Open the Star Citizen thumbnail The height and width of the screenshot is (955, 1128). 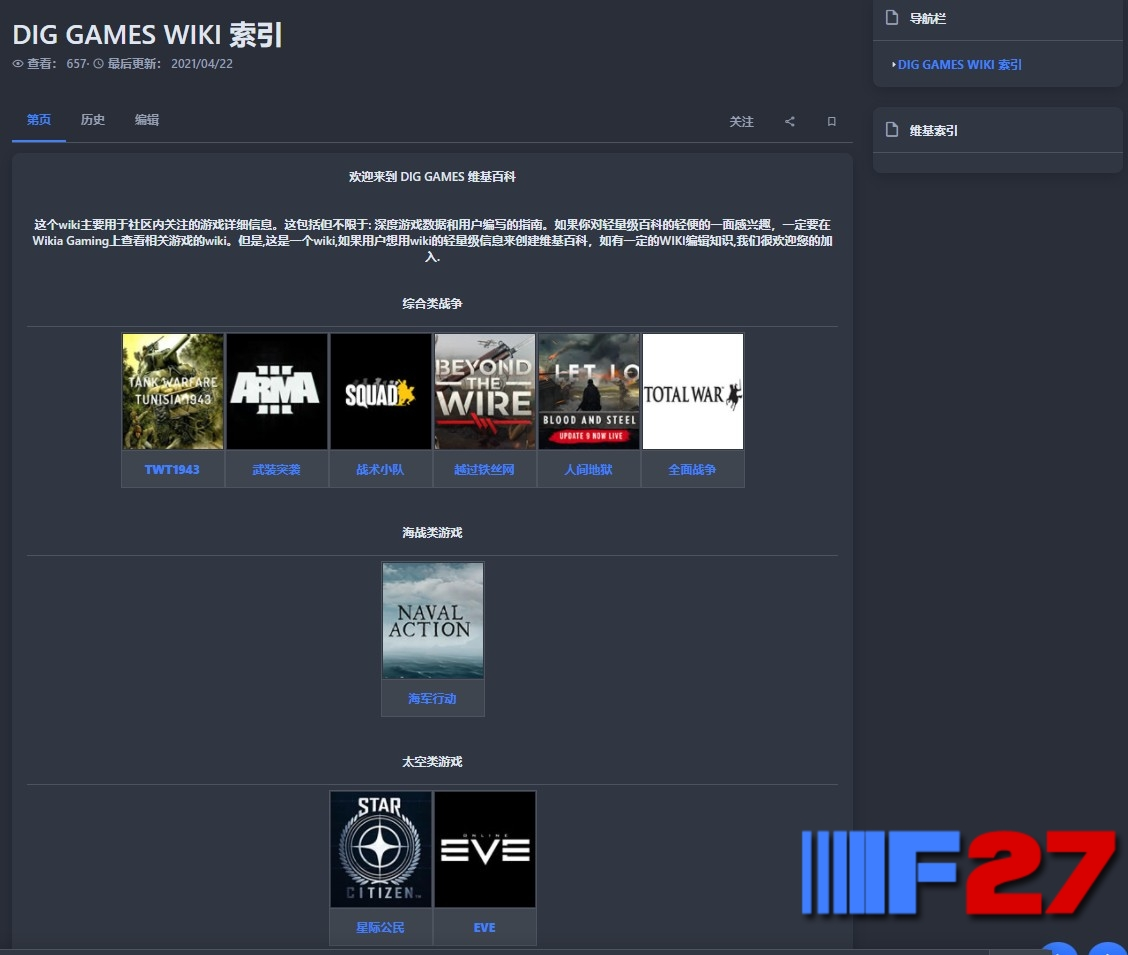[381, 849]
